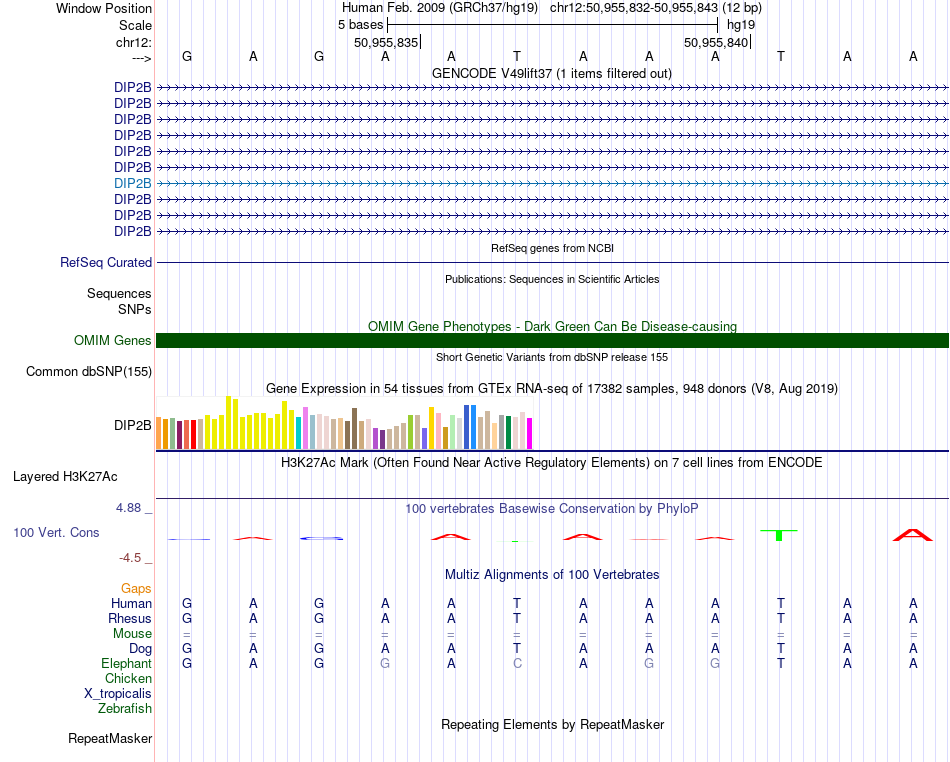The width and height of the screenshot is (950, 762).
Task: Click the -4.5 lower conservation scale value
Action: pyautogui.click(x=130, y=557)
